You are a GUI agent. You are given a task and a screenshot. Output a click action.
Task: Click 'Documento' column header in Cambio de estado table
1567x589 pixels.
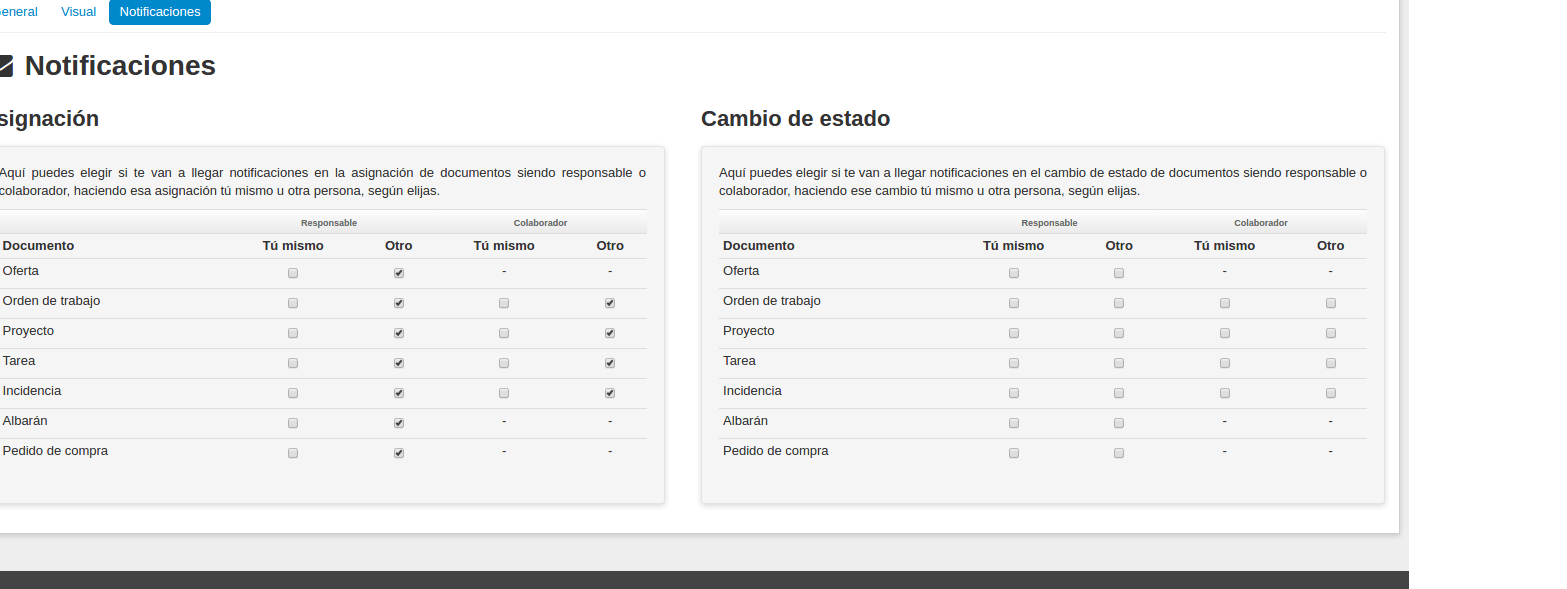click(759, 246)
